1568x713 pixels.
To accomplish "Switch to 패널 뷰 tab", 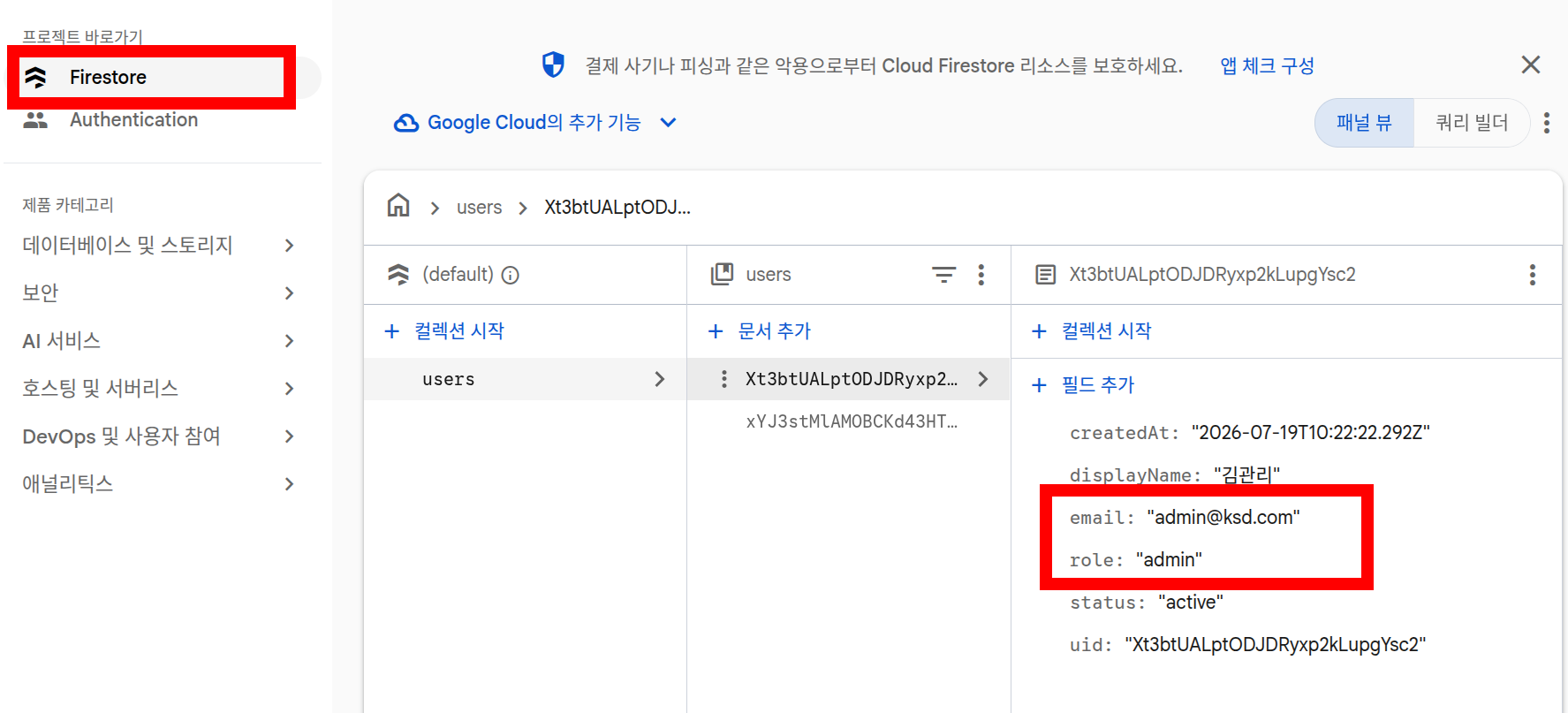I will [1364, 123].
